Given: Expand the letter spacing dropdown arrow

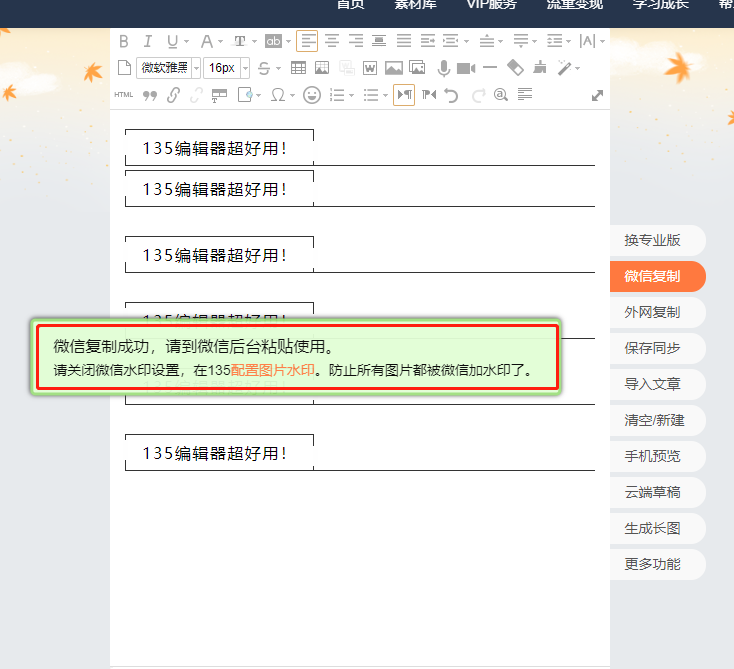Looking at the screenshot, I should (602, 42).
